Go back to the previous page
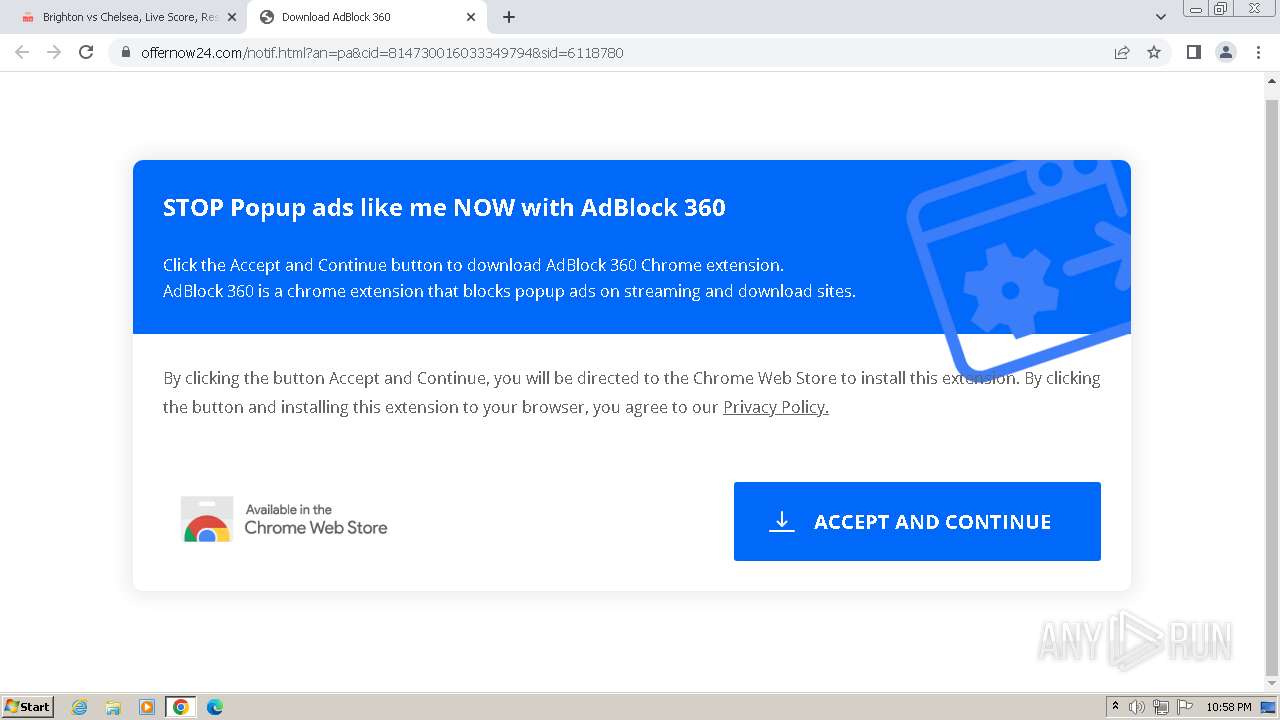This screenshot has width=1280, height=720. click(x=22, y=52)
